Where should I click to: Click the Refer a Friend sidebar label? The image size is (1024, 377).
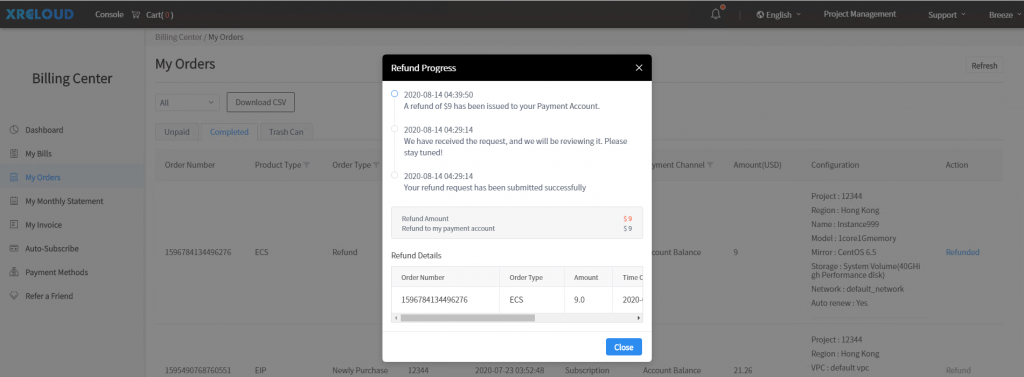(49, 296)
